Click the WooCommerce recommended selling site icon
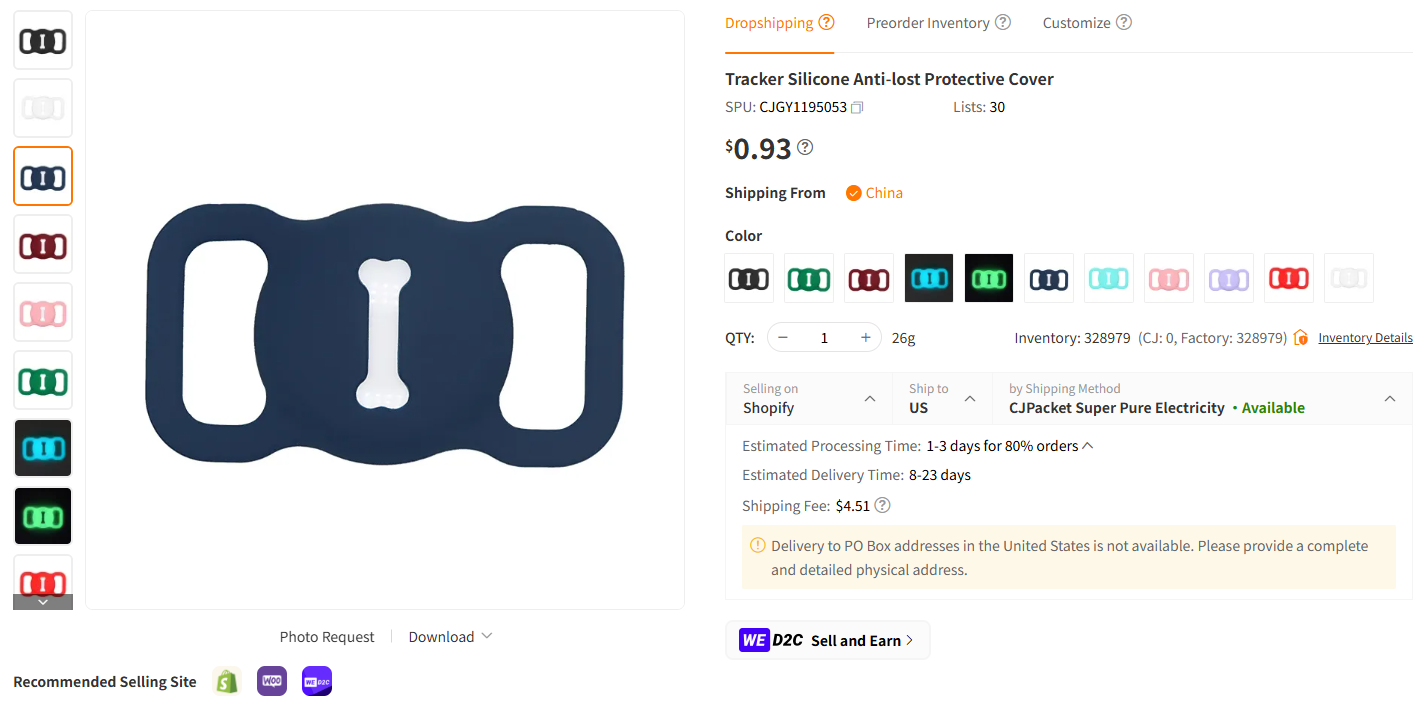Image resolution: width=1423 pixels, height=702 pixels. (271, 681)
